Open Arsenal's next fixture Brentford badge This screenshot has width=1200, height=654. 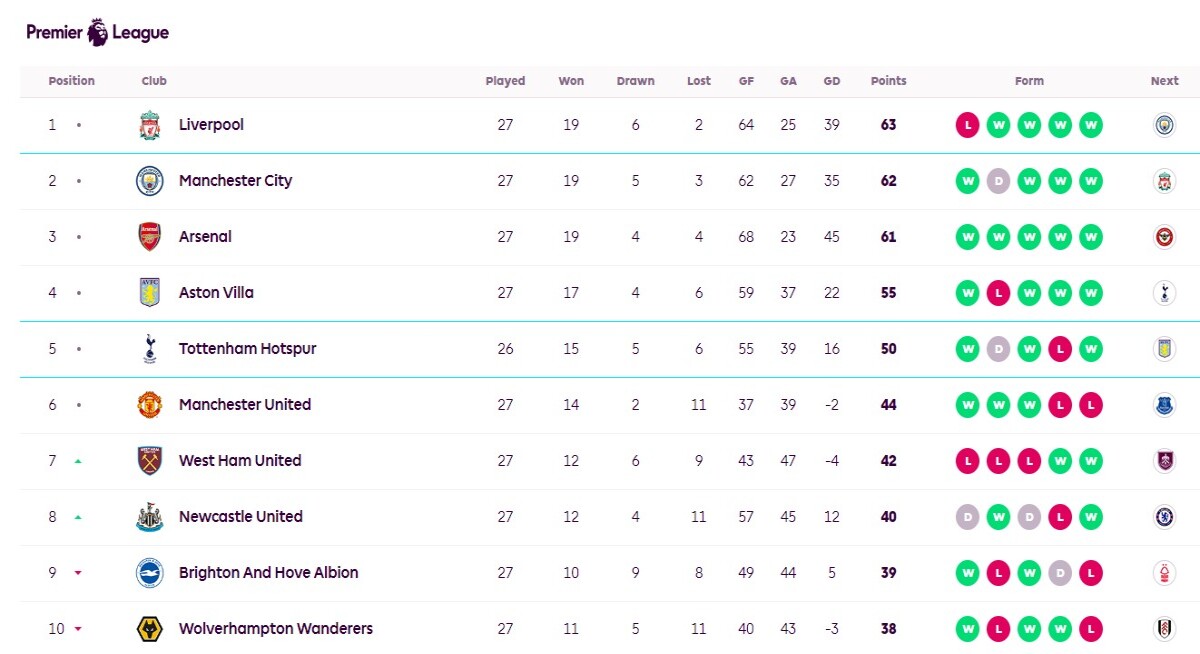click(x=1164, y=237)
